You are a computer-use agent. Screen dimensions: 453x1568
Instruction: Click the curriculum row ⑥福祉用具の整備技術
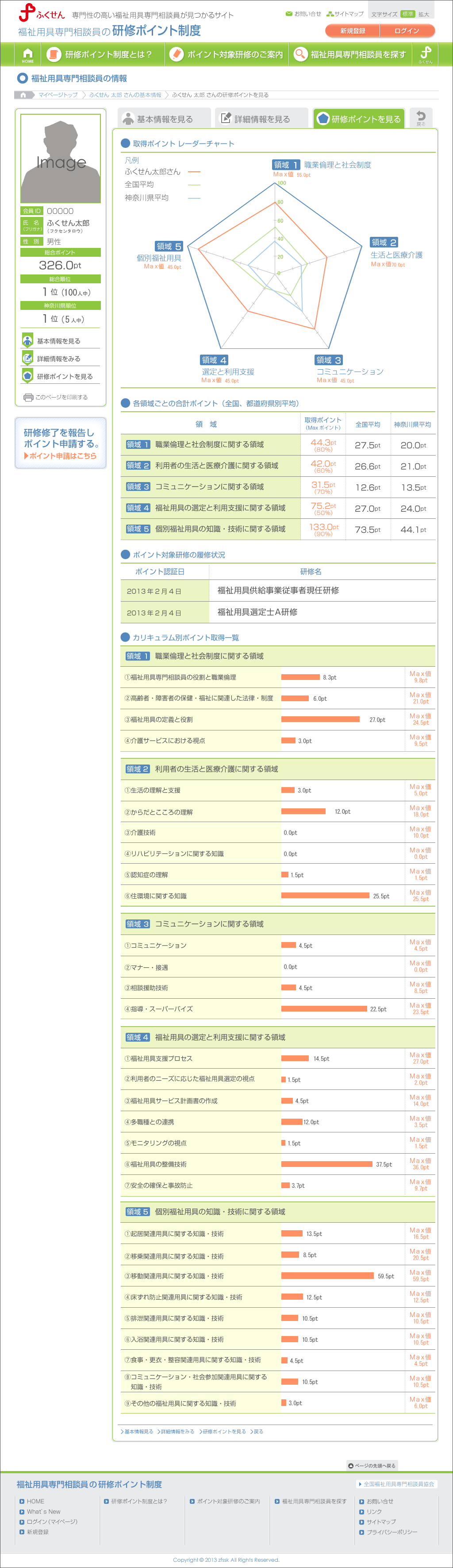tap(278, 1164)
